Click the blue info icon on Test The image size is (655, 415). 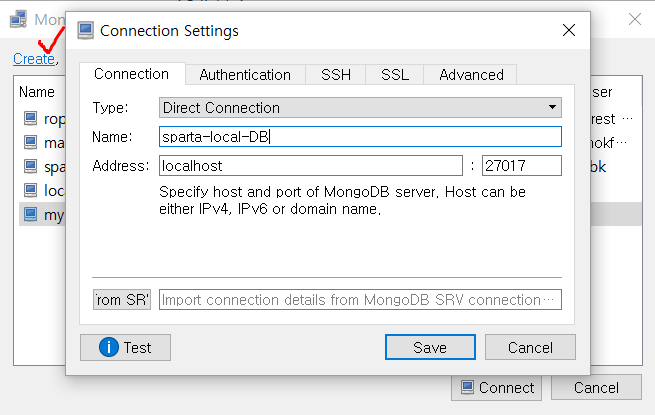[x=108, y=347]
